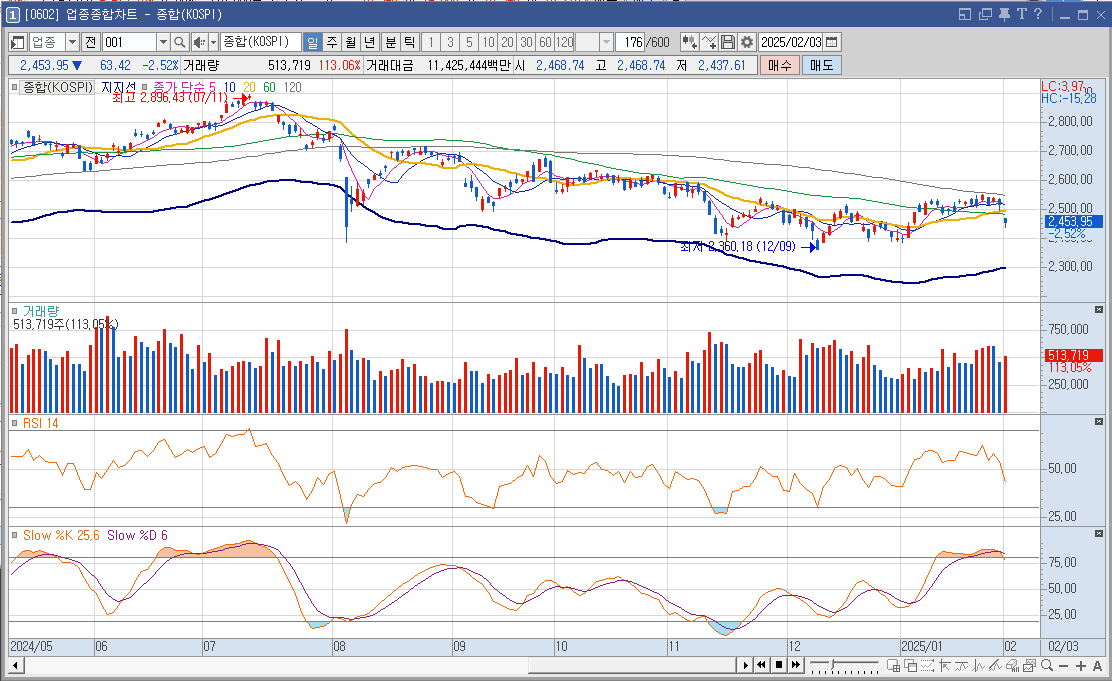Toggle the 전 button next to 업종

90,43
